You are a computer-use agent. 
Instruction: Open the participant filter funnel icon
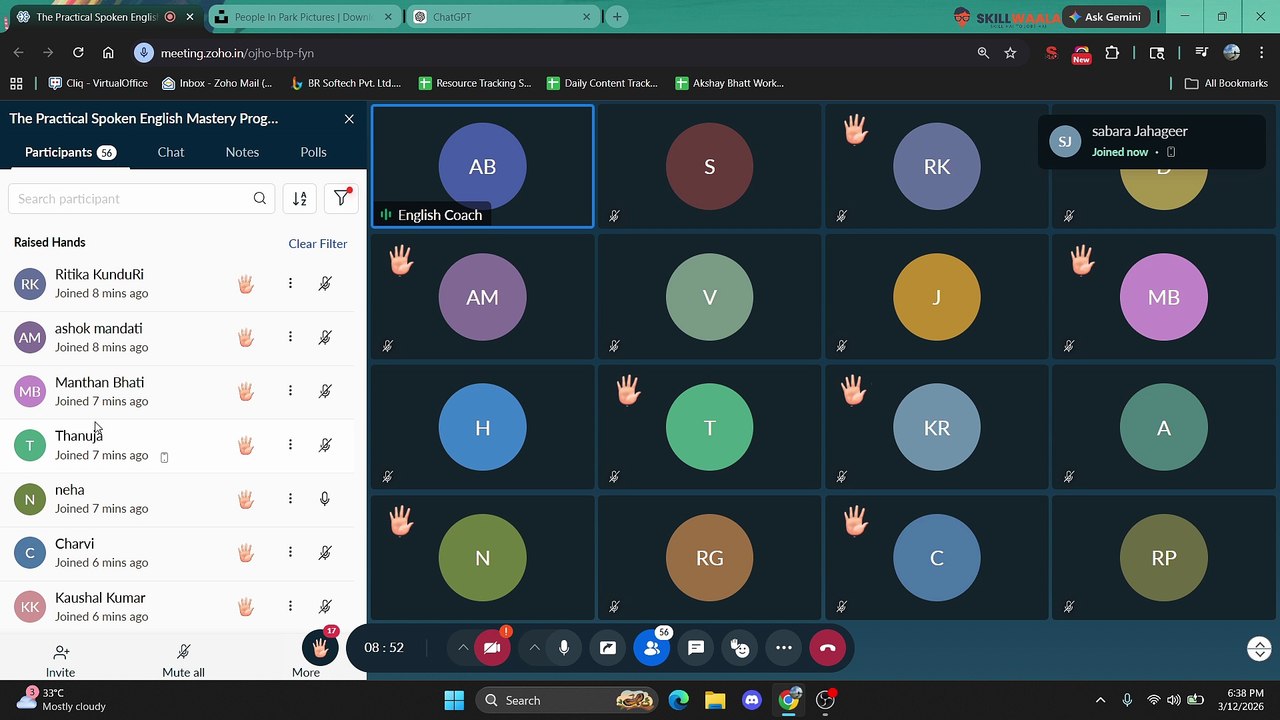coord(341,198)
